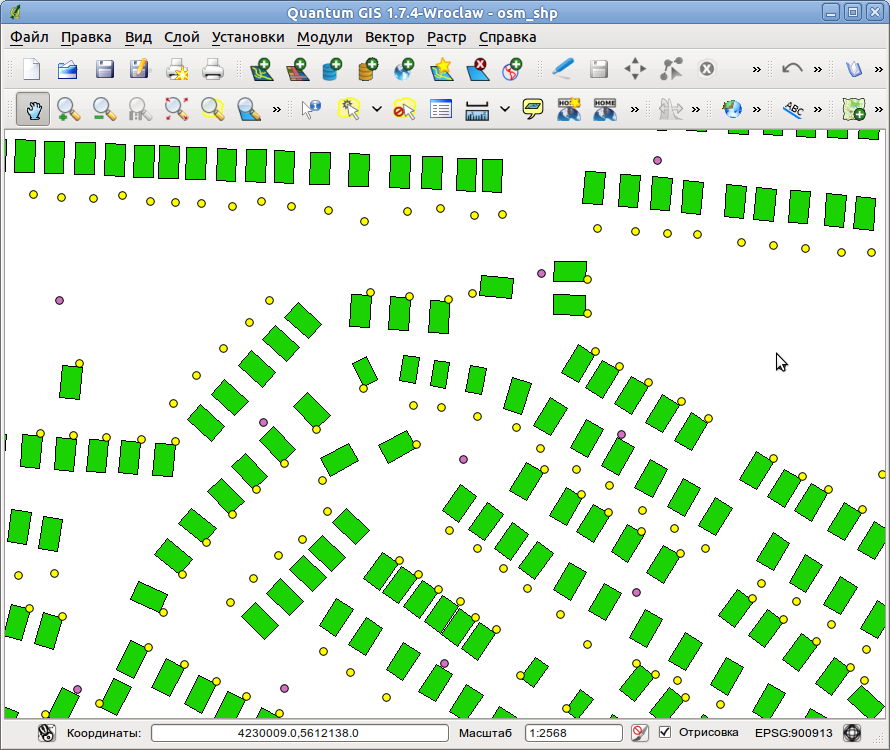Select the Identify Features tool
Image resolution: width=890 pixels, height=750 pixels.
(310, 109)
